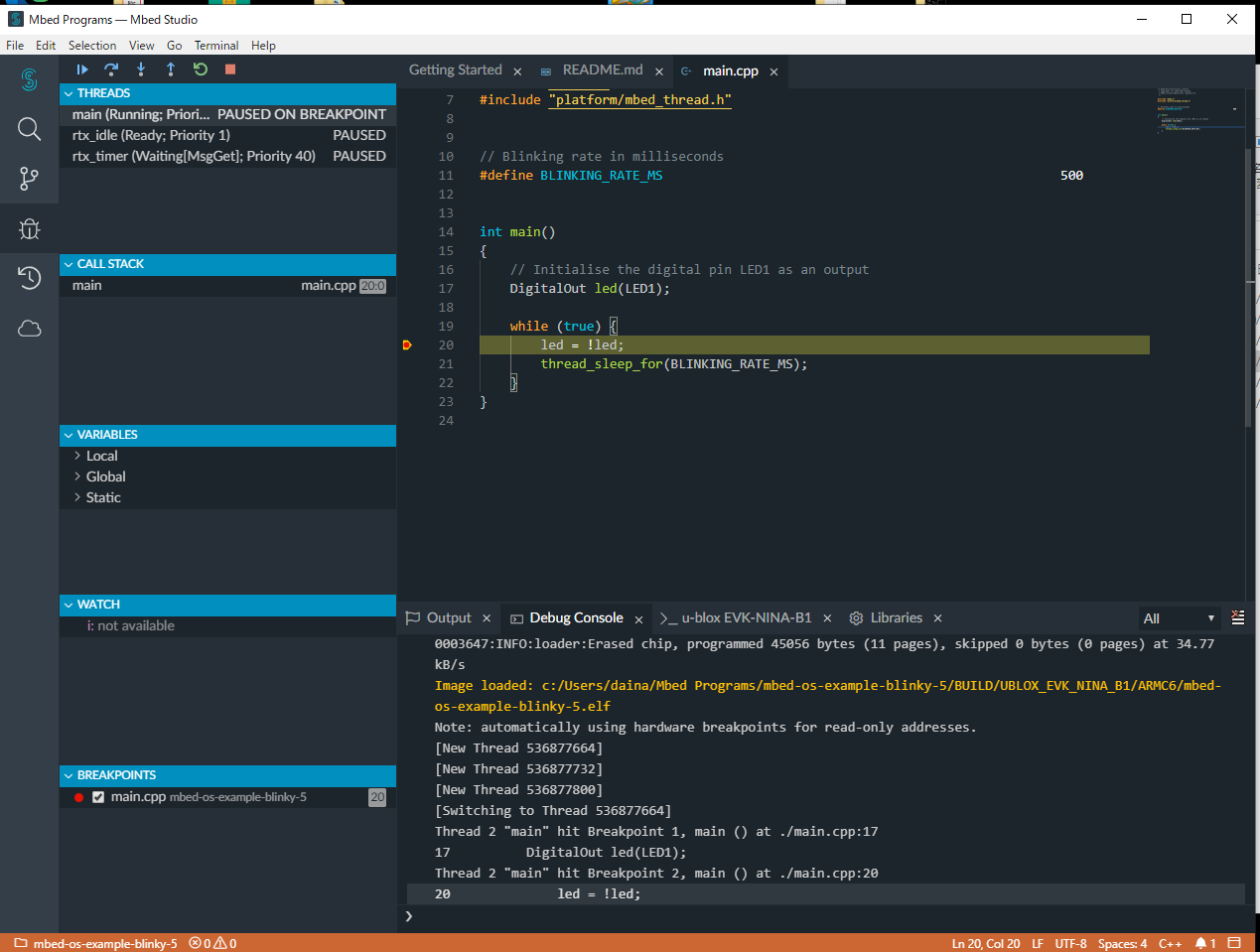Toggle the bottom panel icon in status bar
The image size is (1260, 952).
point(1234,943)
